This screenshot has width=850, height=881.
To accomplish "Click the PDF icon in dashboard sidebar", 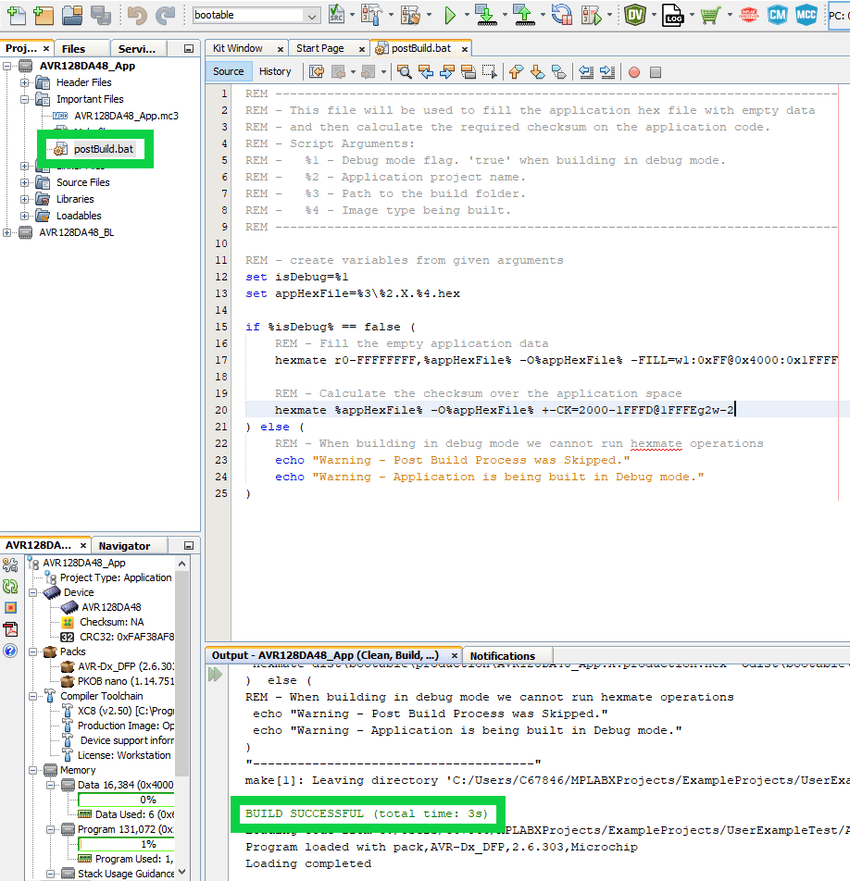I will point(11,629).
